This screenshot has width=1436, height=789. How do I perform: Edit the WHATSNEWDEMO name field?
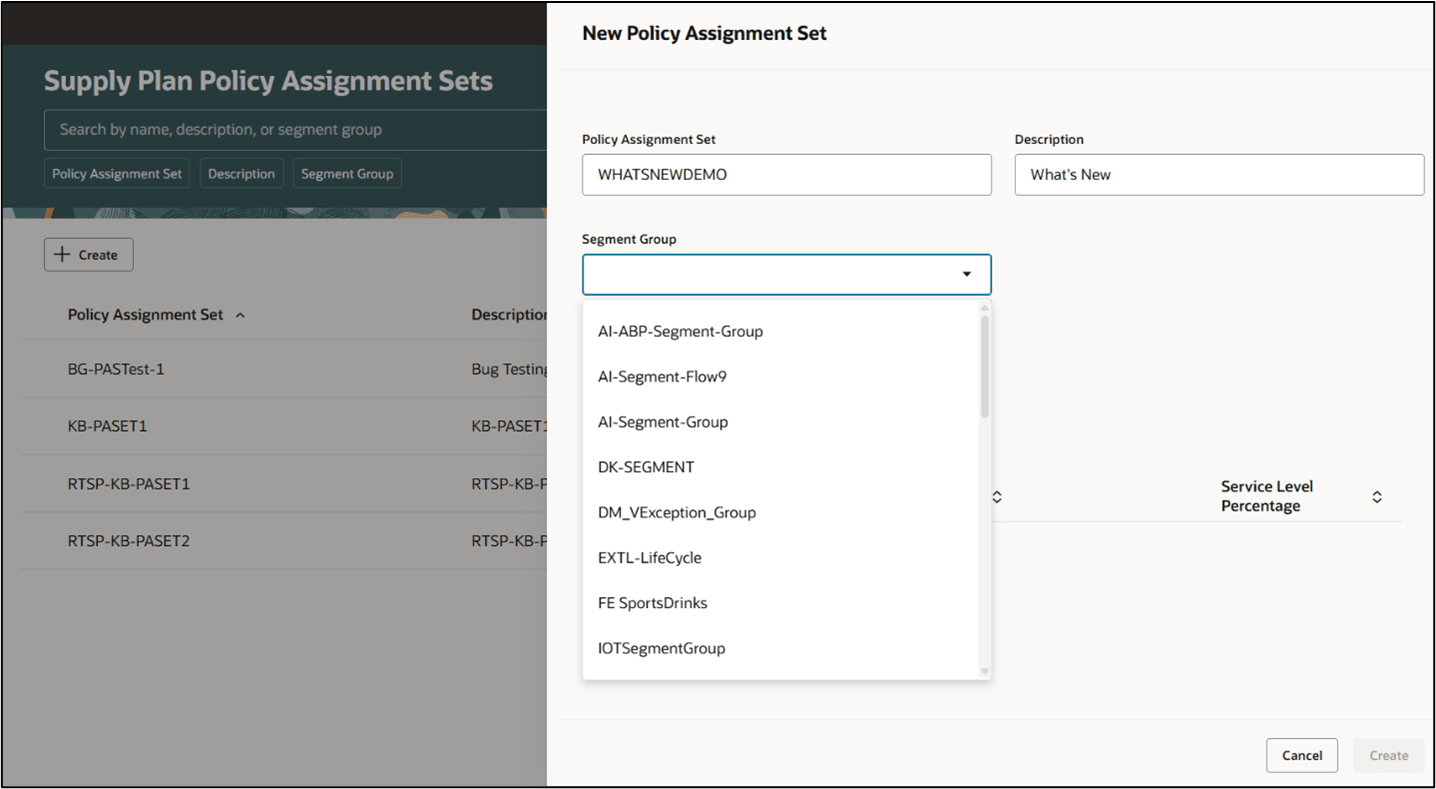click(x=786, y=174)
